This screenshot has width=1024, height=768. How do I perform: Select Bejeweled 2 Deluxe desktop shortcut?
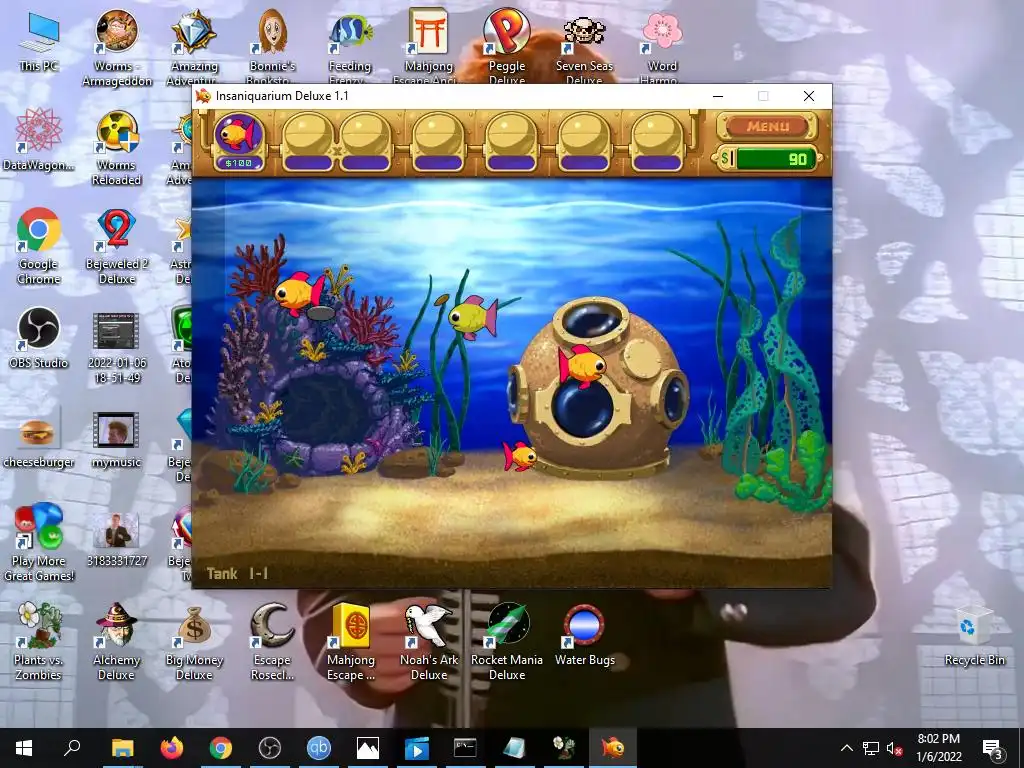point(117,246)
